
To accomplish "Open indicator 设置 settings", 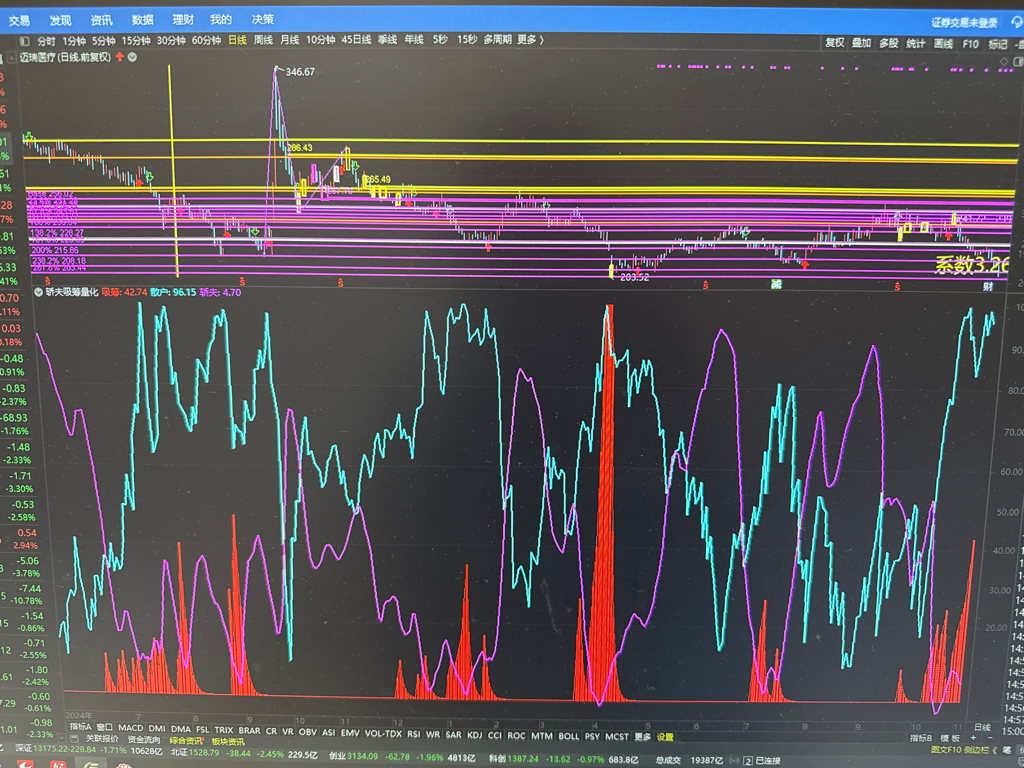I will point(665,737).
